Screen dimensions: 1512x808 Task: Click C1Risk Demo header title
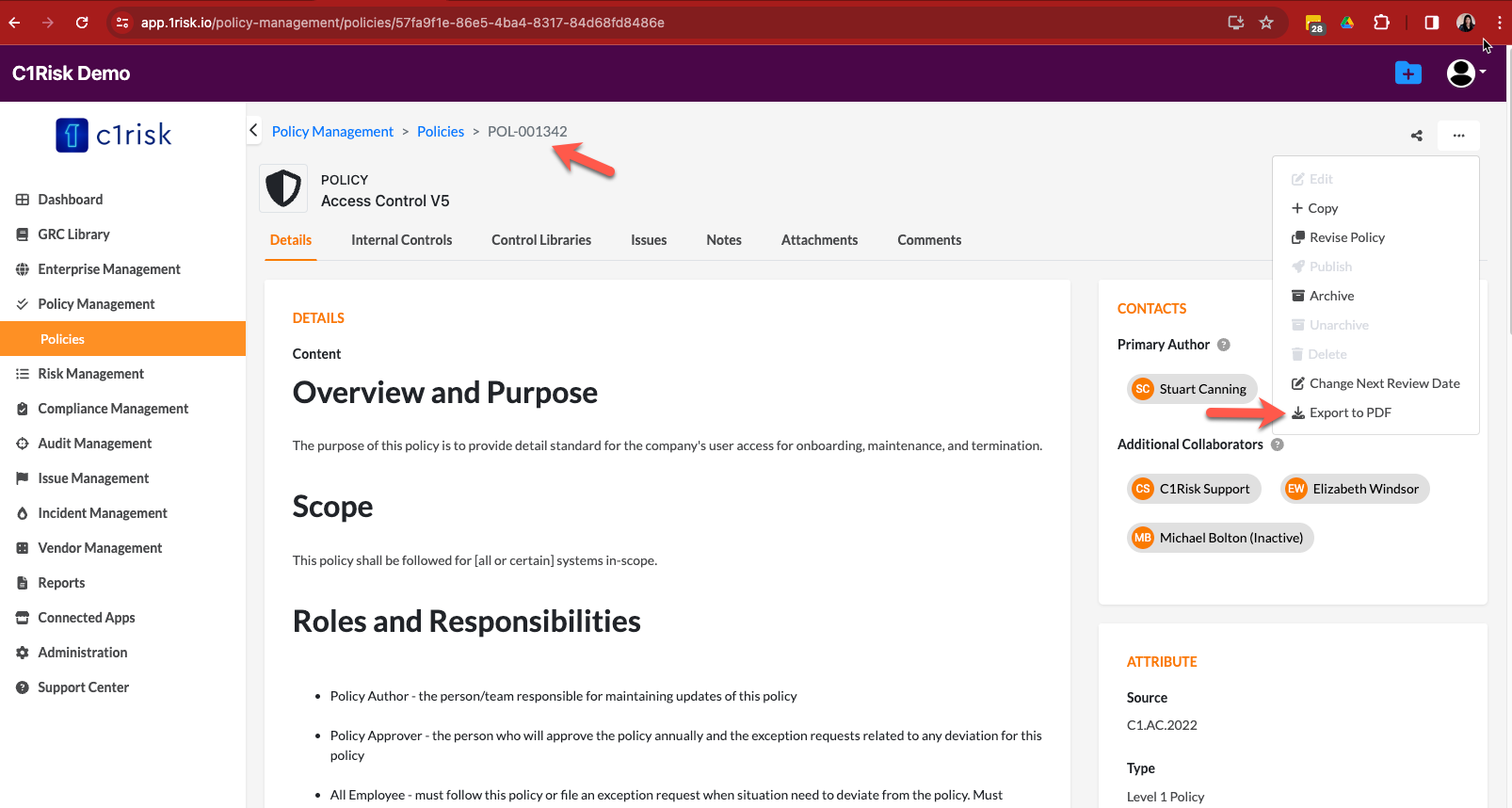(x=72, y=73)
